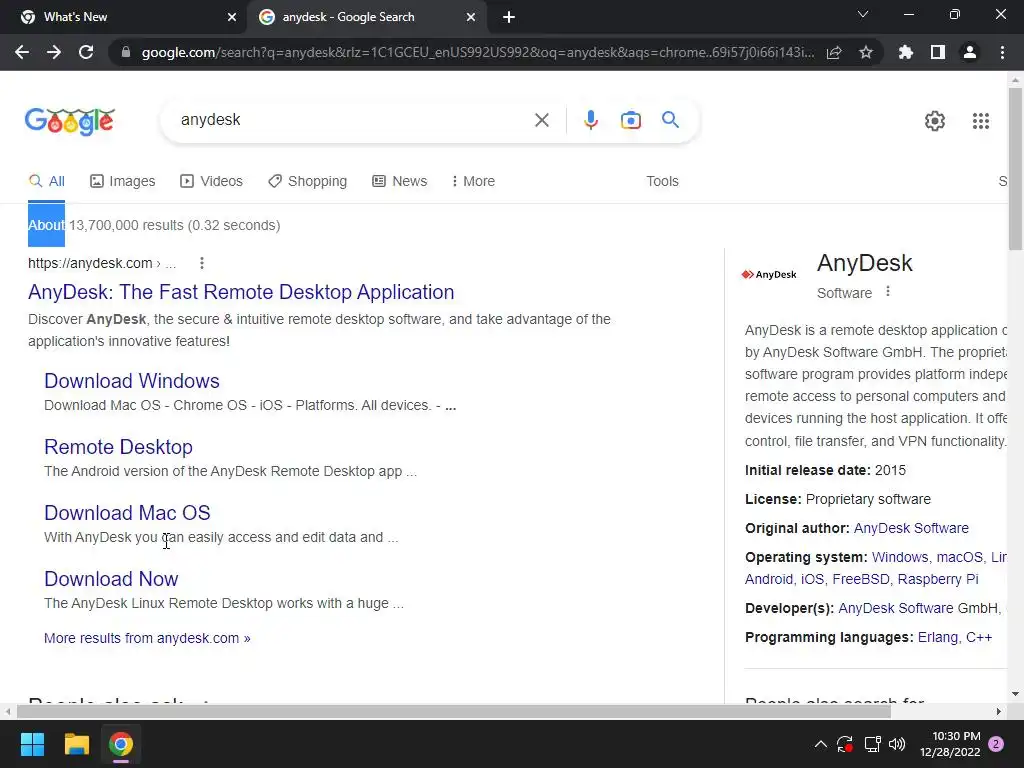The image size is (1024, 768).
Task: Open the Chrome profile avatar
Action: [x=970, y=52]
